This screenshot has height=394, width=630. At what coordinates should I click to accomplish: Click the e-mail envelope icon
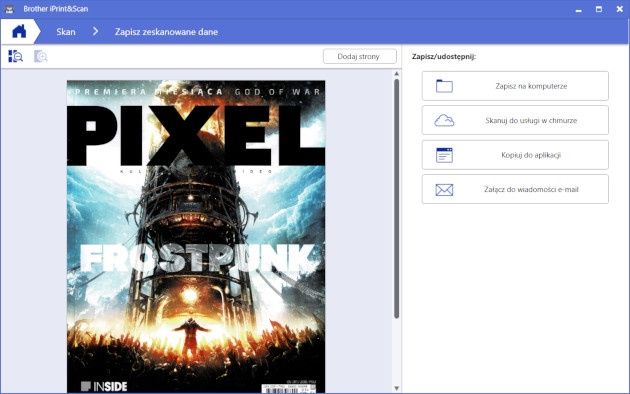tap(444, 190)
